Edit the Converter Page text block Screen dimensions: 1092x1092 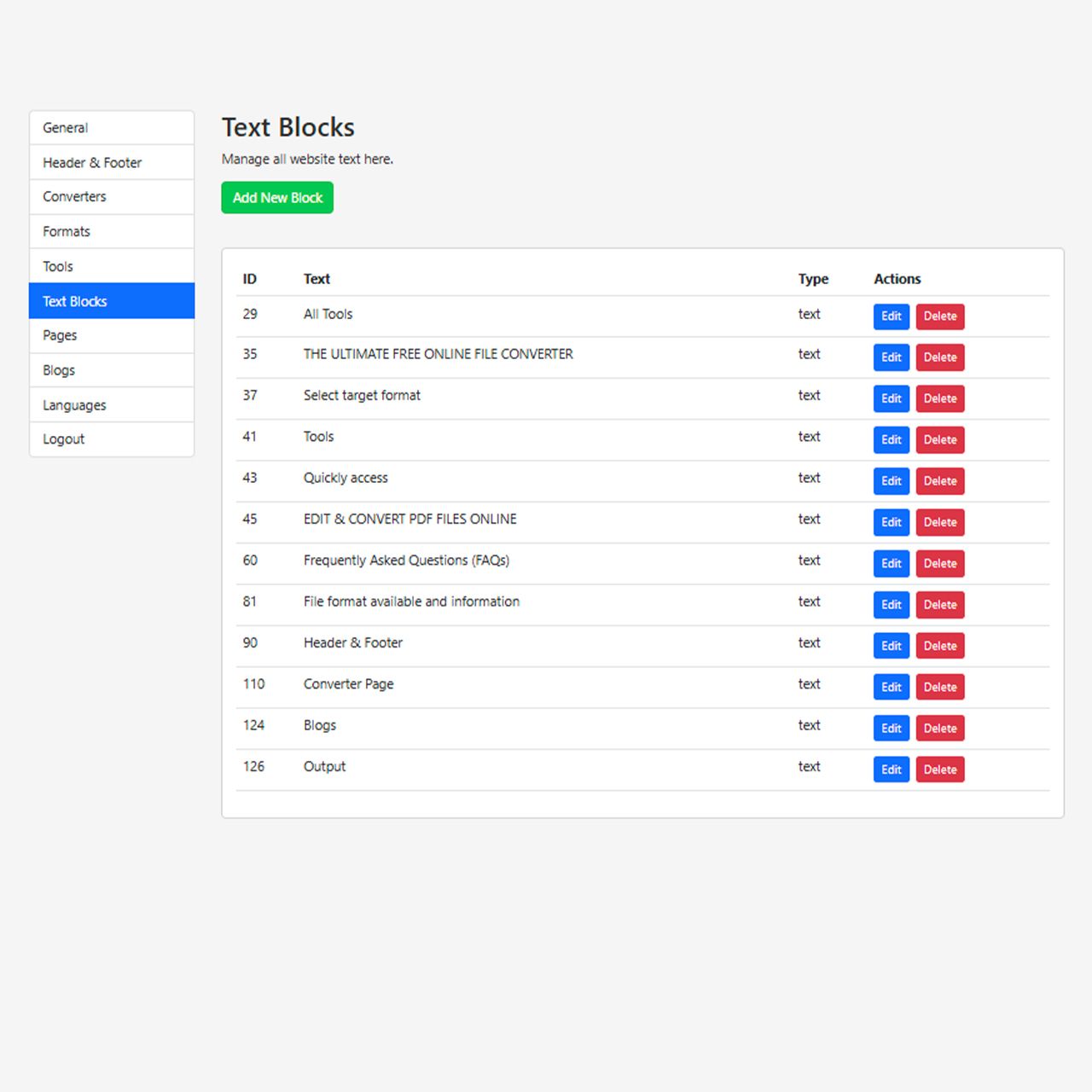tap(892, 688)
